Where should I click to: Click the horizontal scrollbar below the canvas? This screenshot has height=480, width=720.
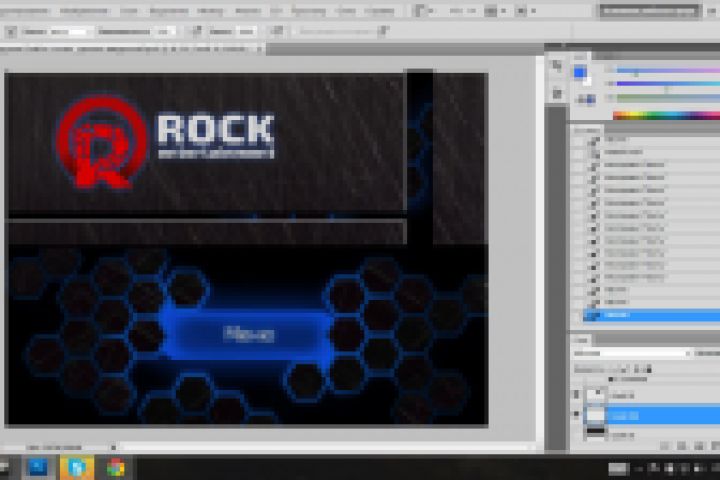326,446
